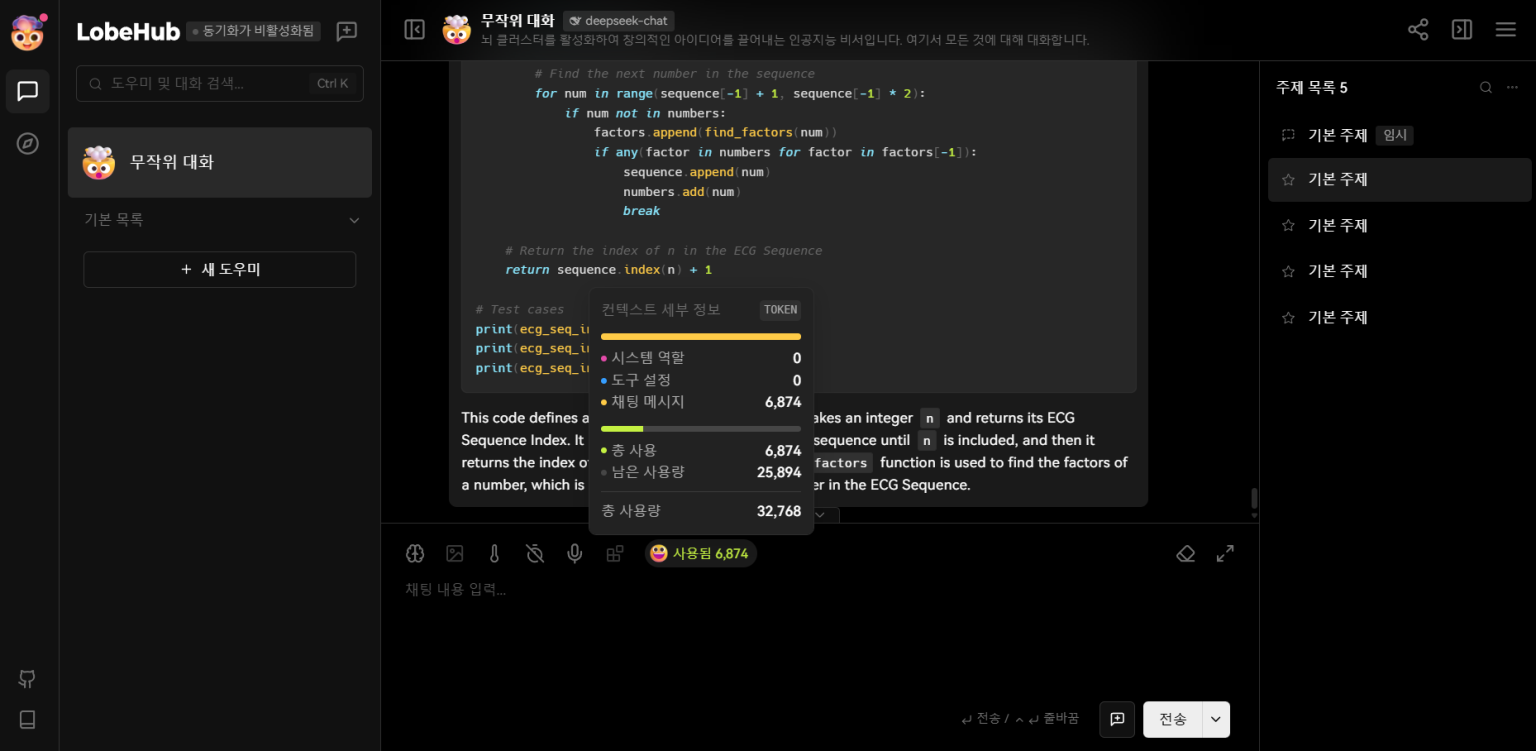Viewport: 1536px width, 751px height.
Task: Open the temperature thermometer setting icon
Action: tap(494, 553)
